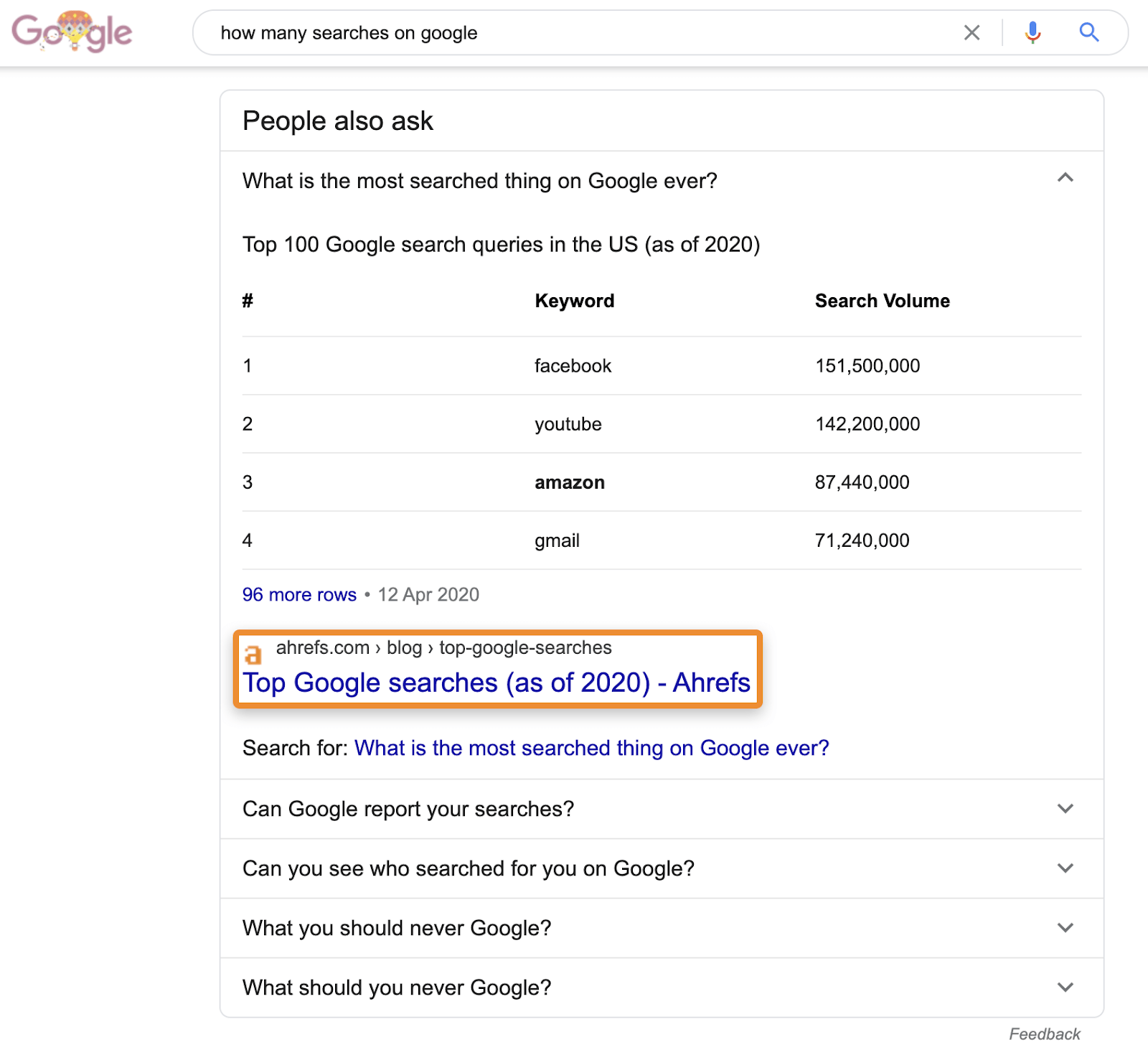
Task: Open the "96 more rows" link
Action: [298, 594]
